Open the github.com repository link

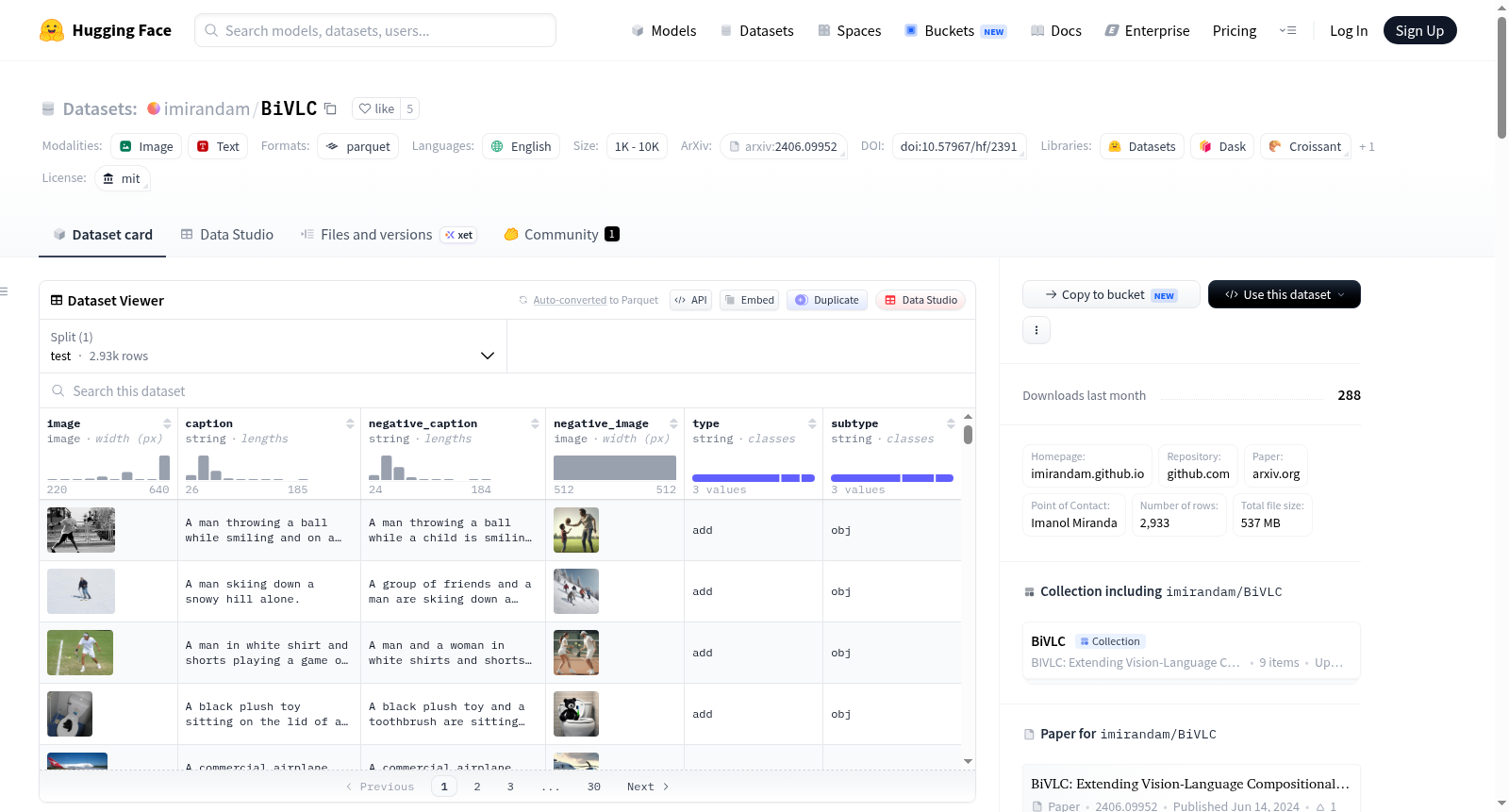pyautogui.click(x=1198, y=473)
